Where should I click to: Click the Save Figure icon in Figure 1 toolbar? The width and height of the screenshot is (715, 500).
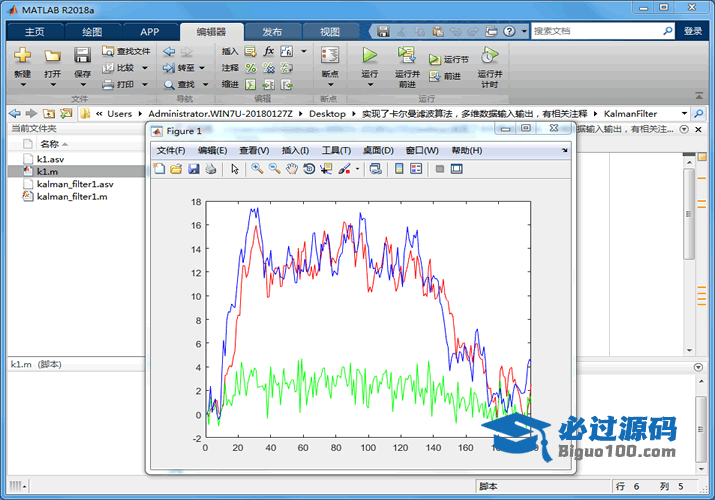(x=193, y=169)
